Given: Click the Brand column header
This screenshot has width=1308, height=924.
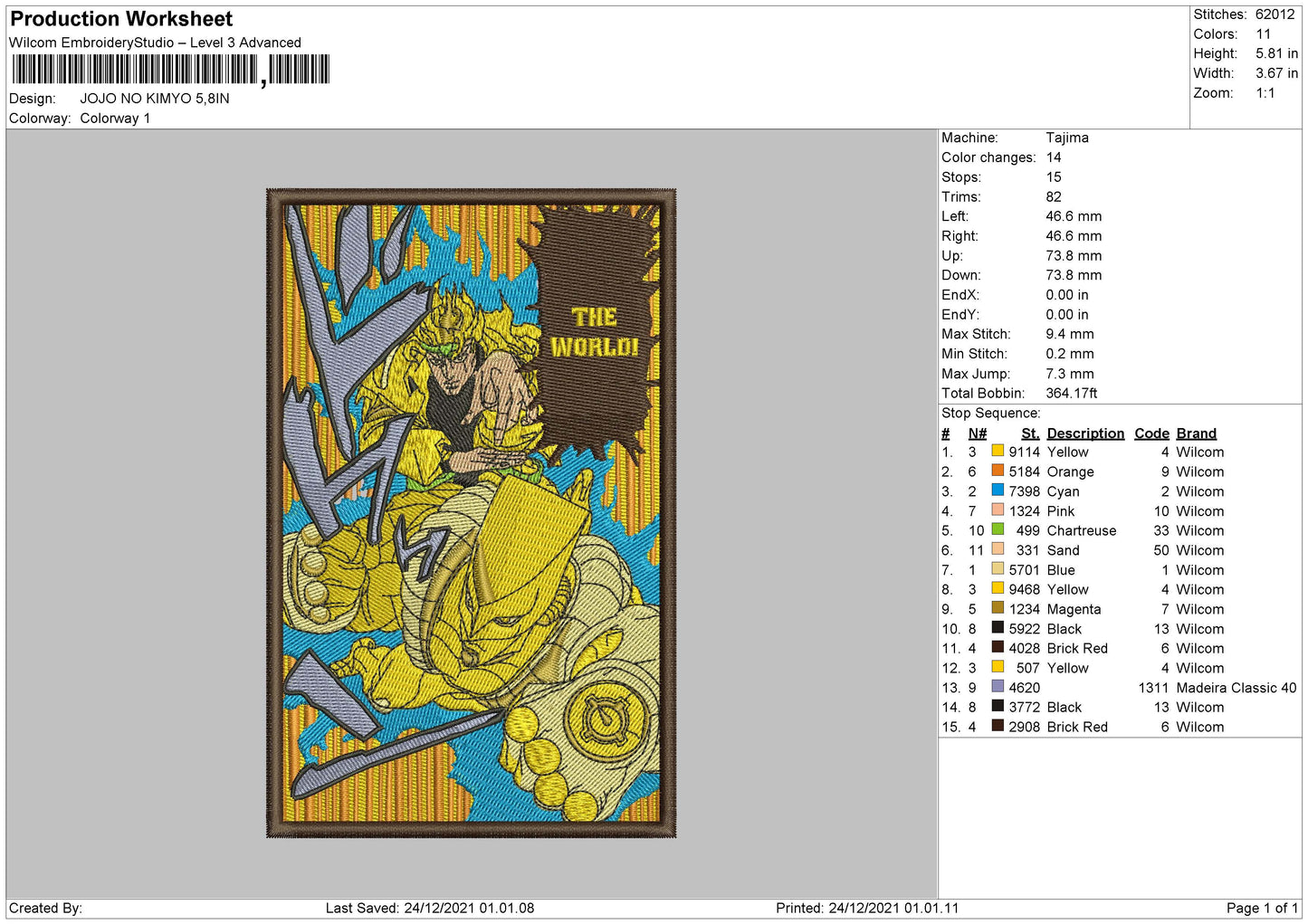Looking at the screenshot, I should pos(1196,433).
